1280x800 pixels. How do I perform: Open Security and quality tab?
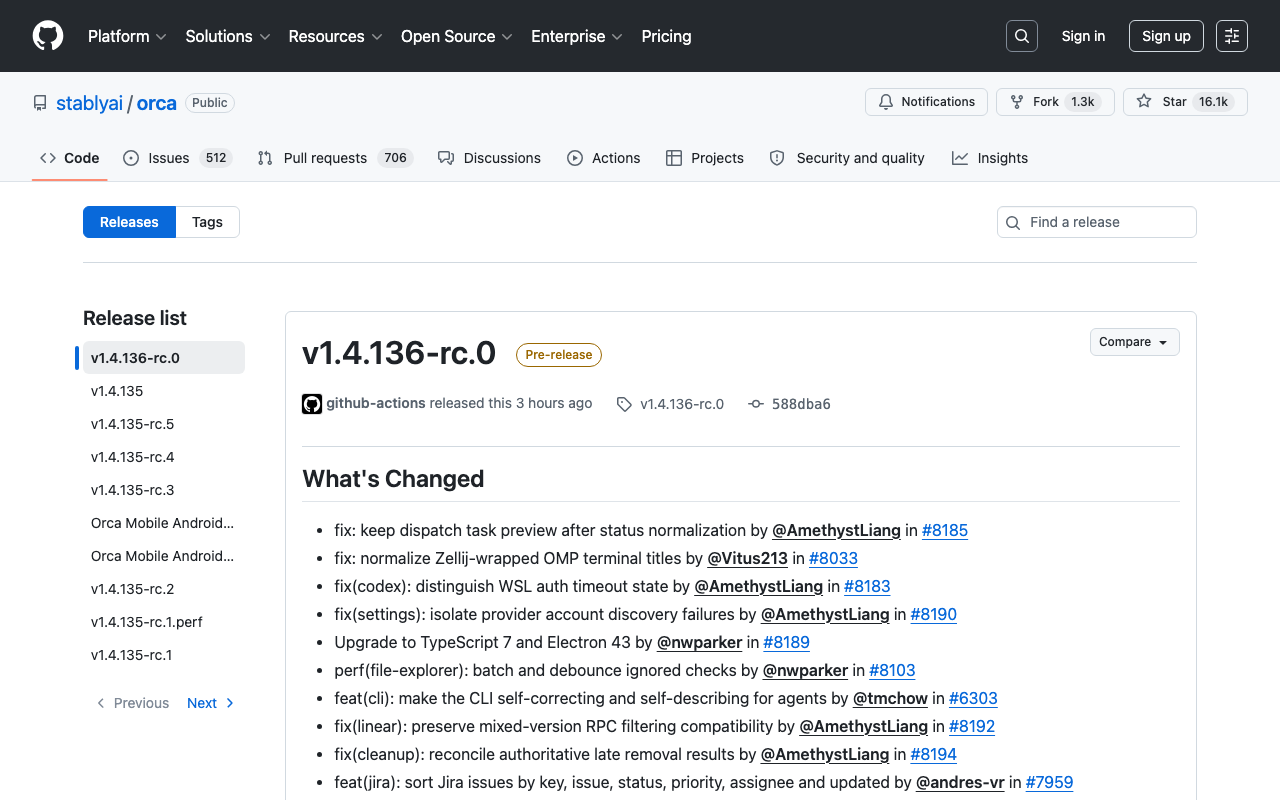[x=847, y=158]
